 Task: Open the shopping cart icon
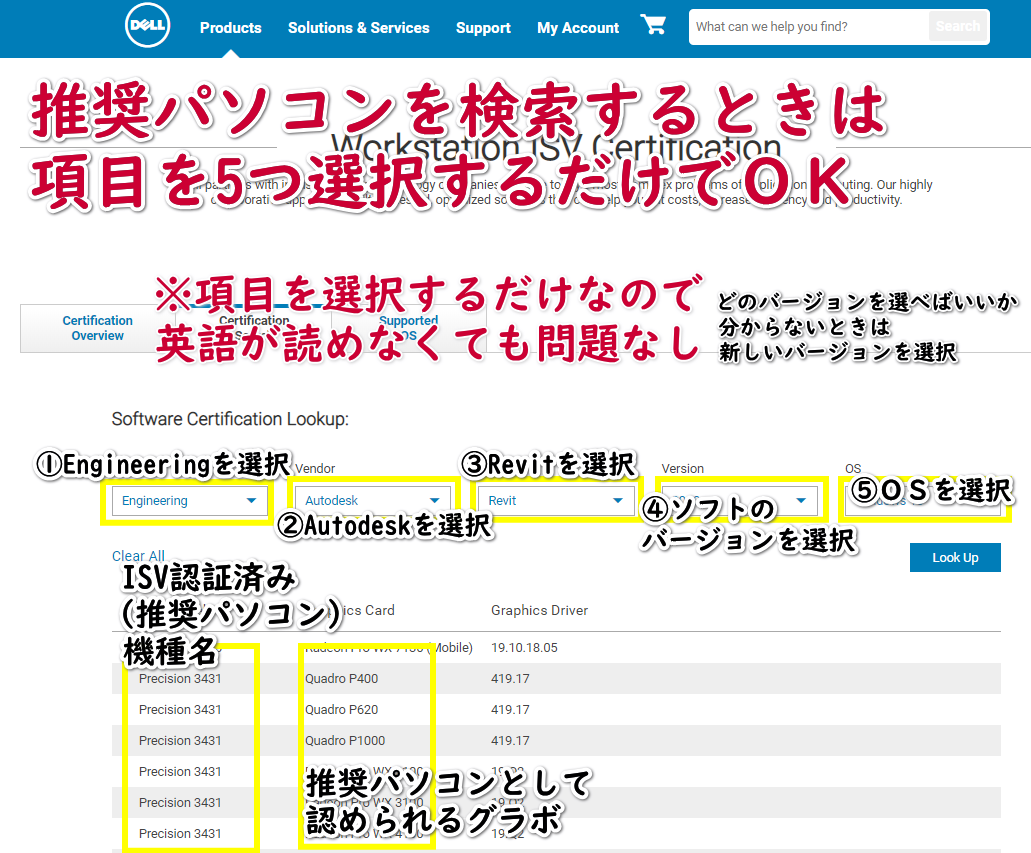click(x=653, y=25)
